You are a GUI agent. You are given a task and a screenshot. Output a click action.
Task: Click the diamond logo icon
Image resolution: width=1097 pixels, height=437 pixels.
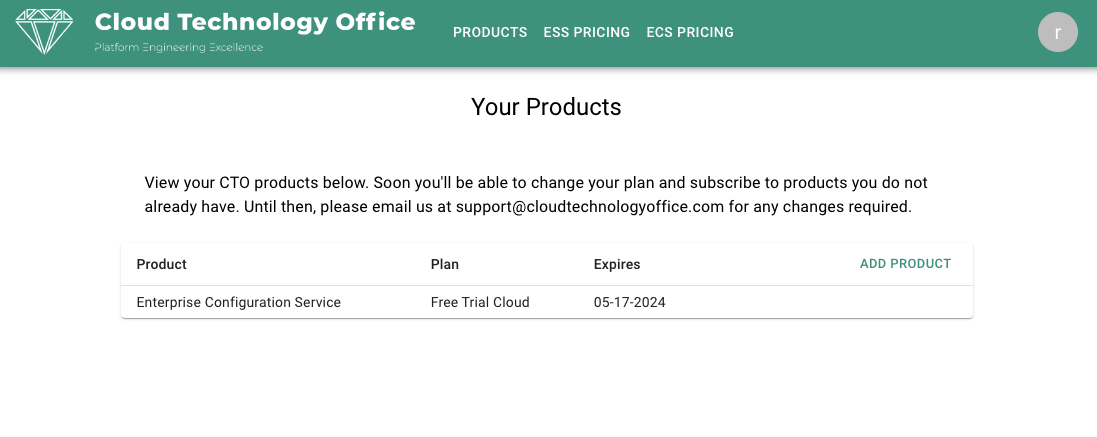[x=44, y=31]
